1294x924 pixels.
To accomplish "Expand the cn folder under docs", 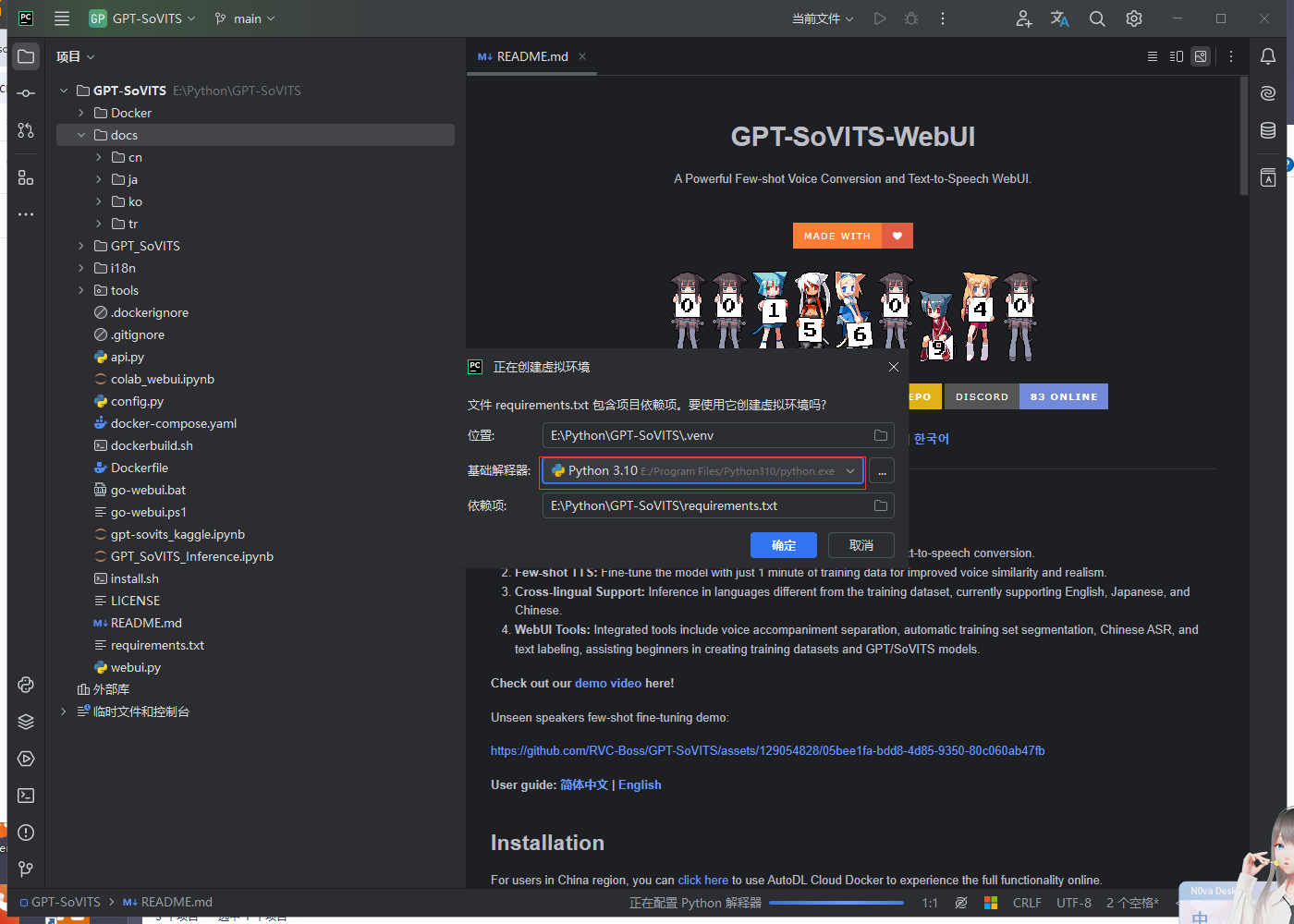I will [99, 157].
